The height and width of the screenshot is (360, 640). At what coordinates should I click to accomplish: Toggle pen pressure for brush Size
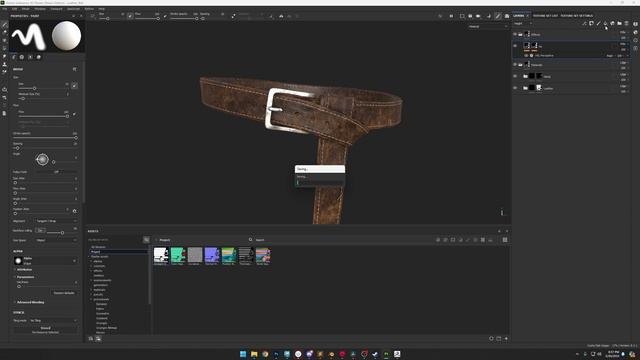coord(74,85)
